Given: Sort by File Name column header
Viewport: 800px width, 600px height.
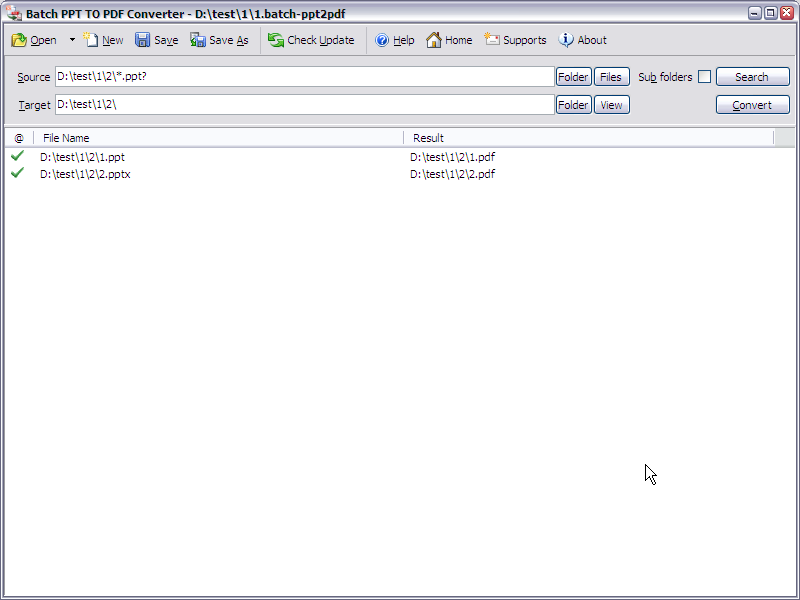Looking at the screenshot, I should coord(218,138).
